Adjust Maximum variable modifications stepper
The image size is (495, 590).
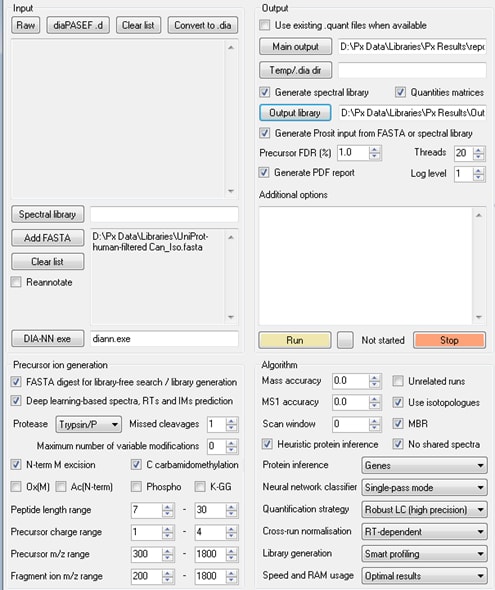point(232,446)
